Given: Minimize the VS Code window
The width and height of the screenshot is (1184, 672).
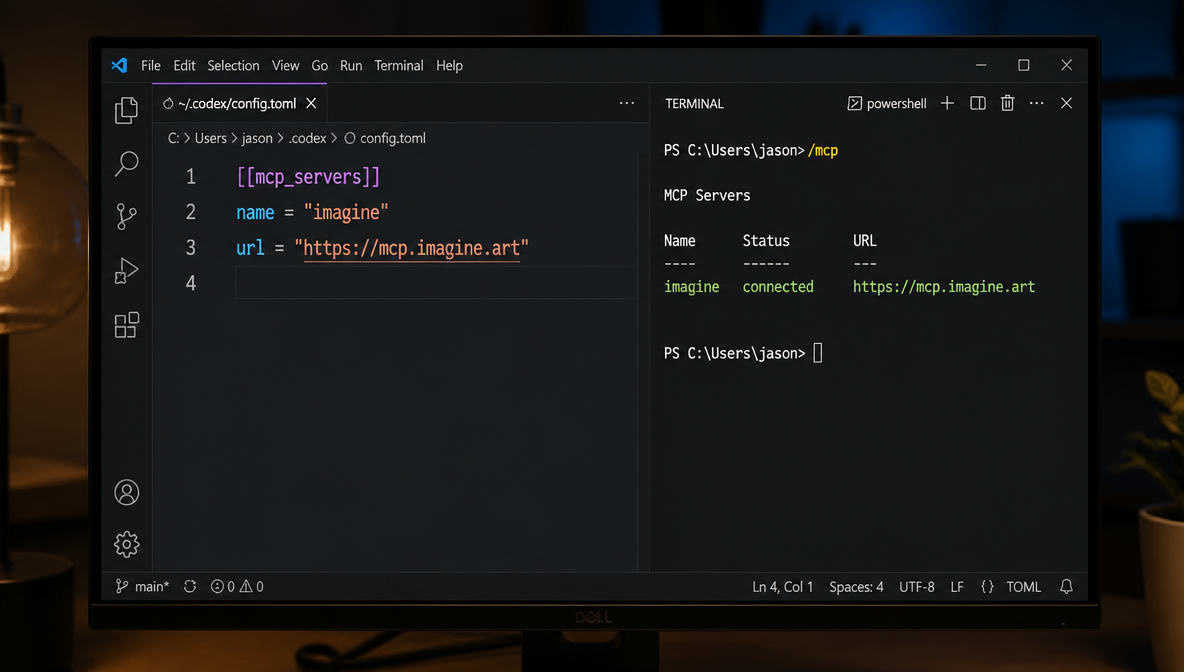Looking at the screenshot, I should click(981, 65).
